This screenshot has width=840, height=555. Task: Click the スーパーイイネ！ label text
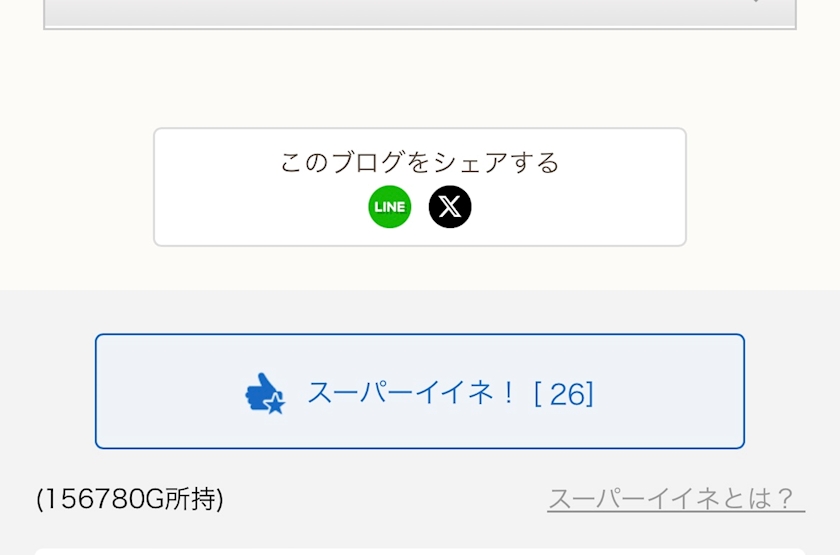pyautogui.click(x=411, y=393)
